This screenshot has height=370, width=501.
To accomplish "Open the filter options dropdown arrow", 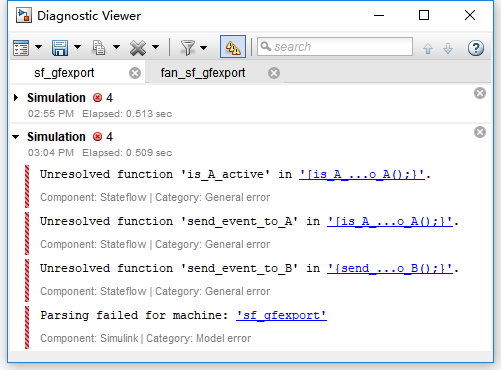I will click(x=203, y=48).
